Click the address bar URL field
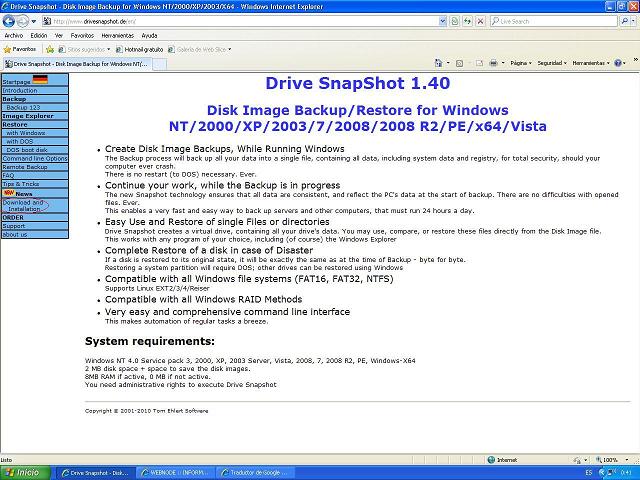Image resolution: width=640 pixels, height=480 pixels. coord(240,21)
